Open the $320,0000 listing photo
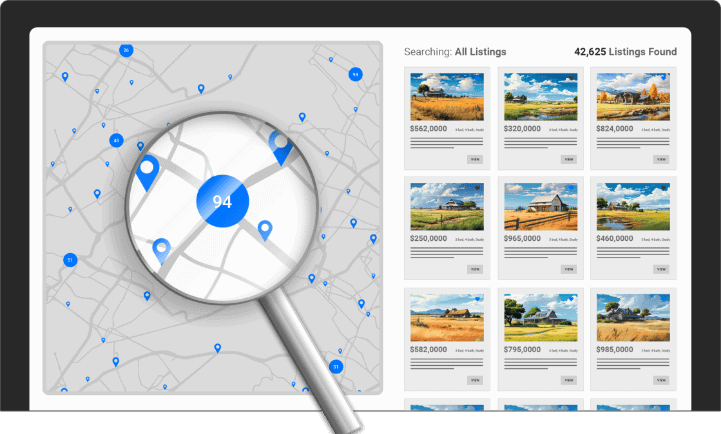The width and height of the screenshot is (721, 434). tap(540, 97)
